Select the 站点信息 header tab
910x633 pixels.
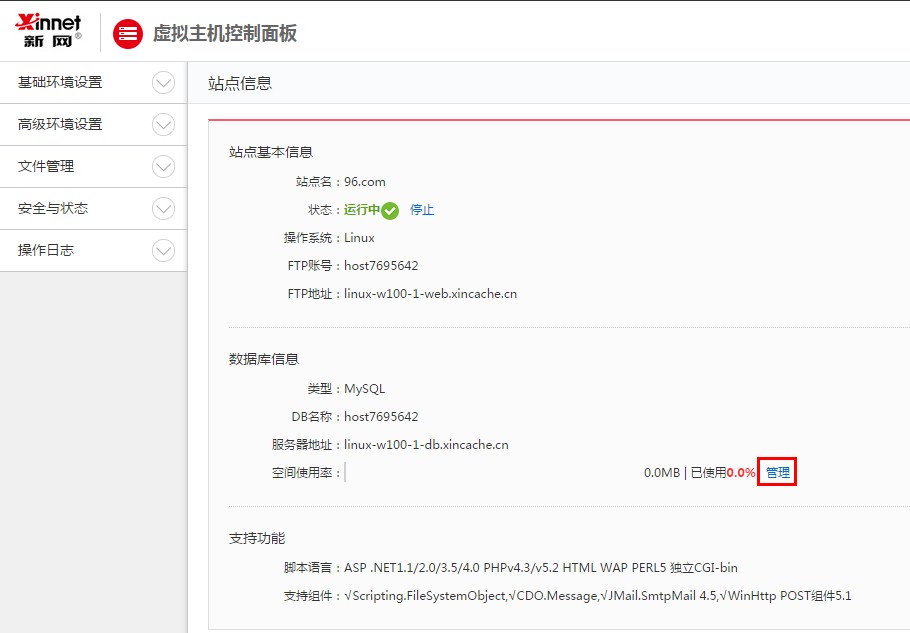(240, 83)
